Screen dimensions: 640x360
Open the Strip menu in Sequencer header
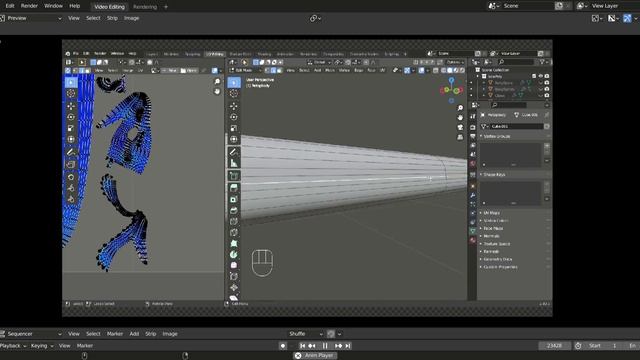[151, 334]
